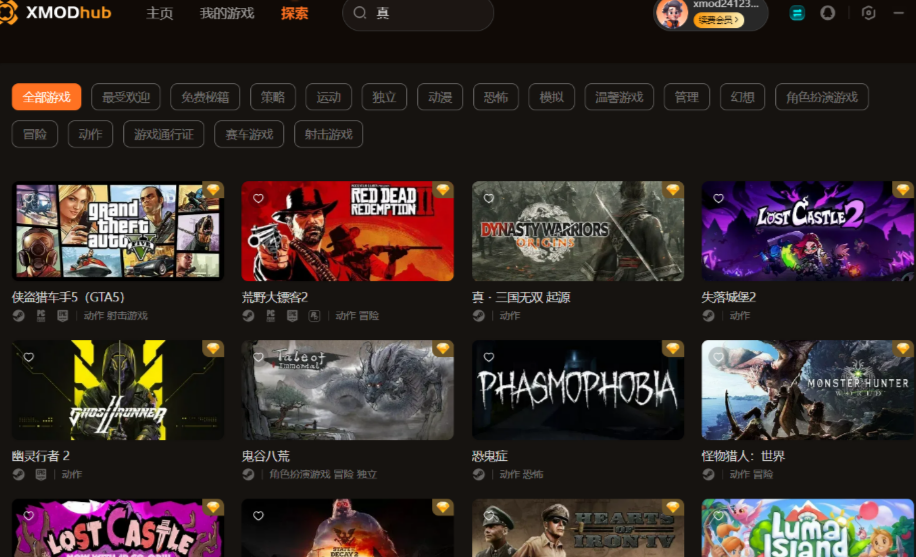The height and width of the screenshot is (557, 916).
Task: Open the 主页 tab
Action: (159, 13)
